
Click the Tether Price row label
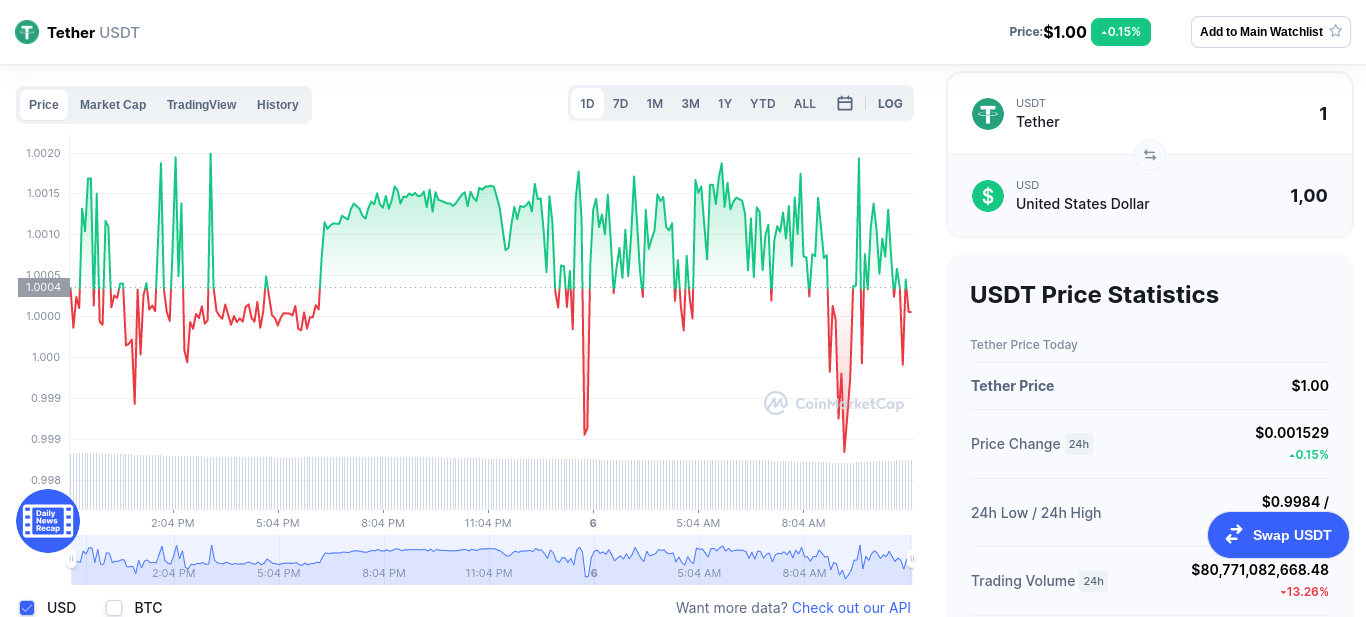click(1012, 386)
